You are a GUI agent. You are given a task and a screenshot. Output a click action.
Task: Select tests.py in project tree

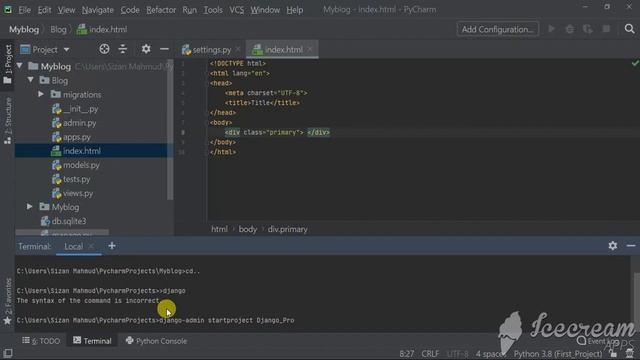coord(77,179)
